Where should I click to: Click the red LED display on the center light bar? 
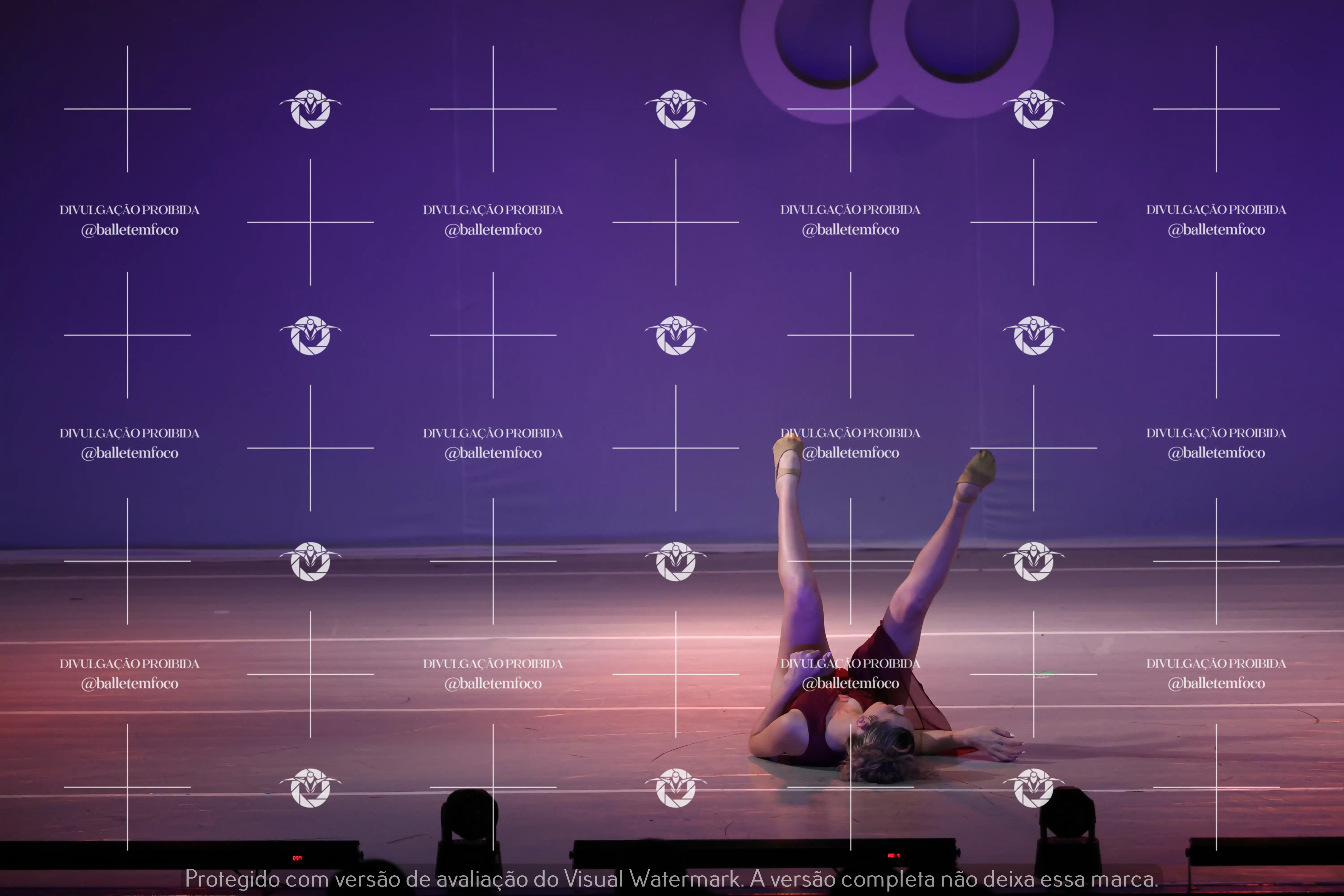(x=894, y=855)
